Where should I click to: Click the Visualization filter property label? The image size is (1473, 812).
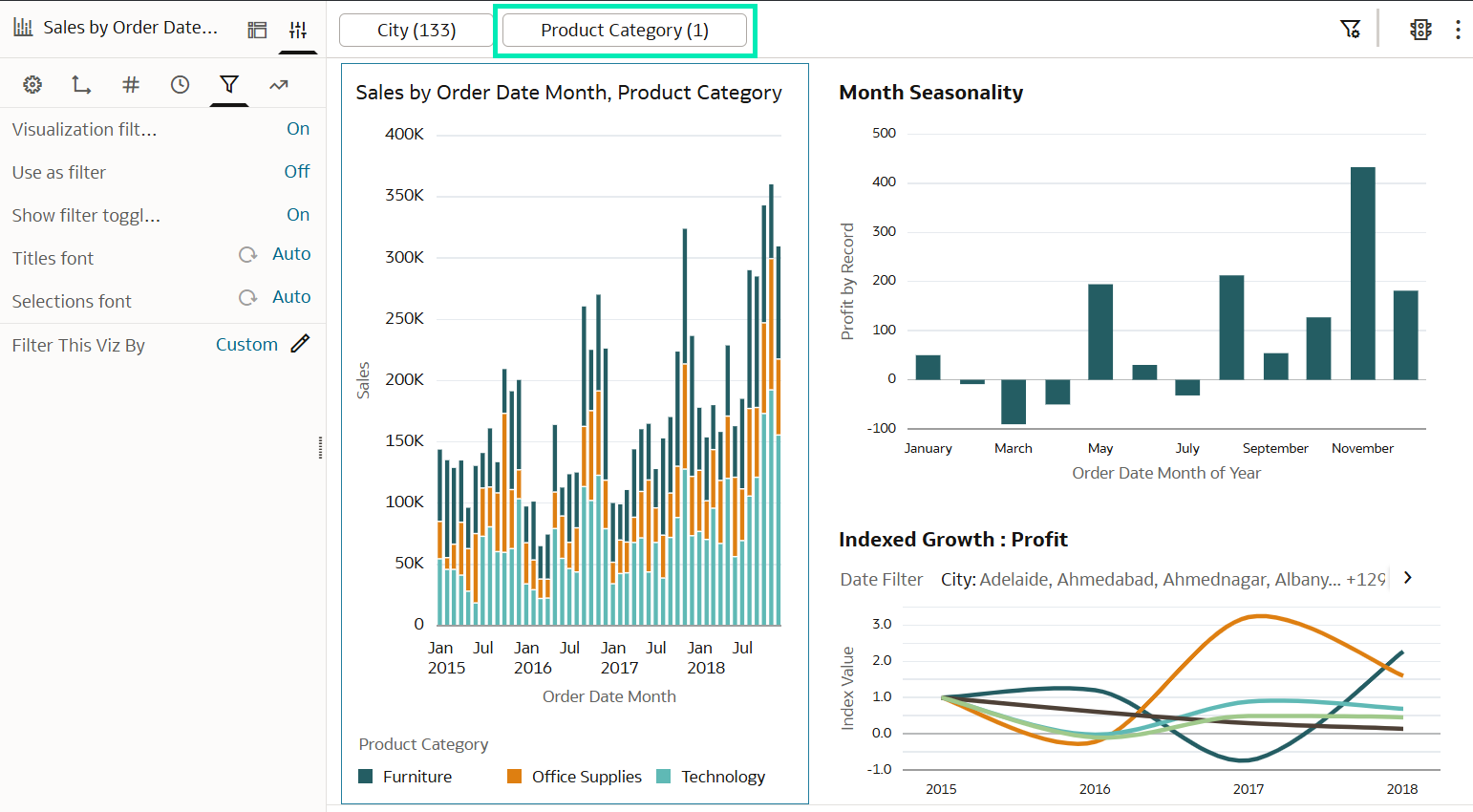pyautogui.click(x=84, y=130)
